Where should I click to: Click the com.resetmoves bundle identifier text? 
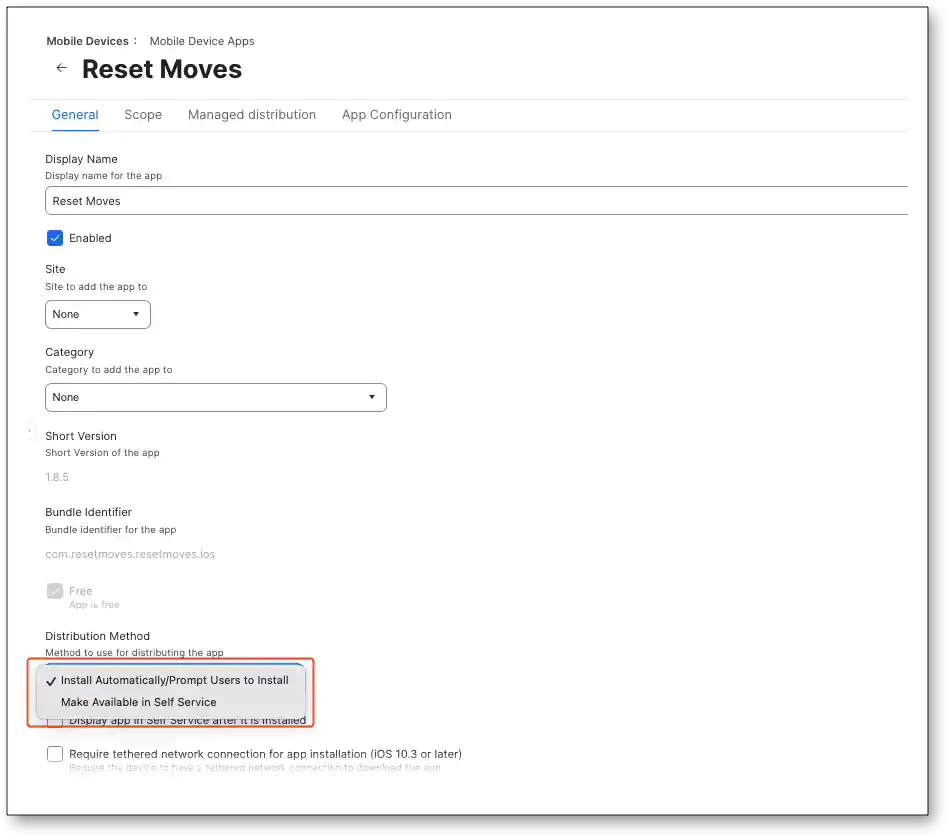[130, 554]
